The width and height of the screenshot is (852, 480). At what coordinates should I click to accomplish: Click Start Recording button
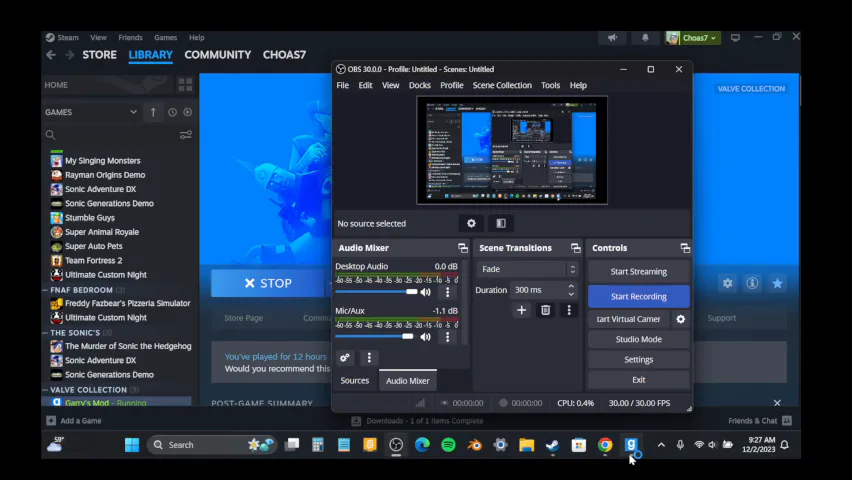(x=638, y=296)
